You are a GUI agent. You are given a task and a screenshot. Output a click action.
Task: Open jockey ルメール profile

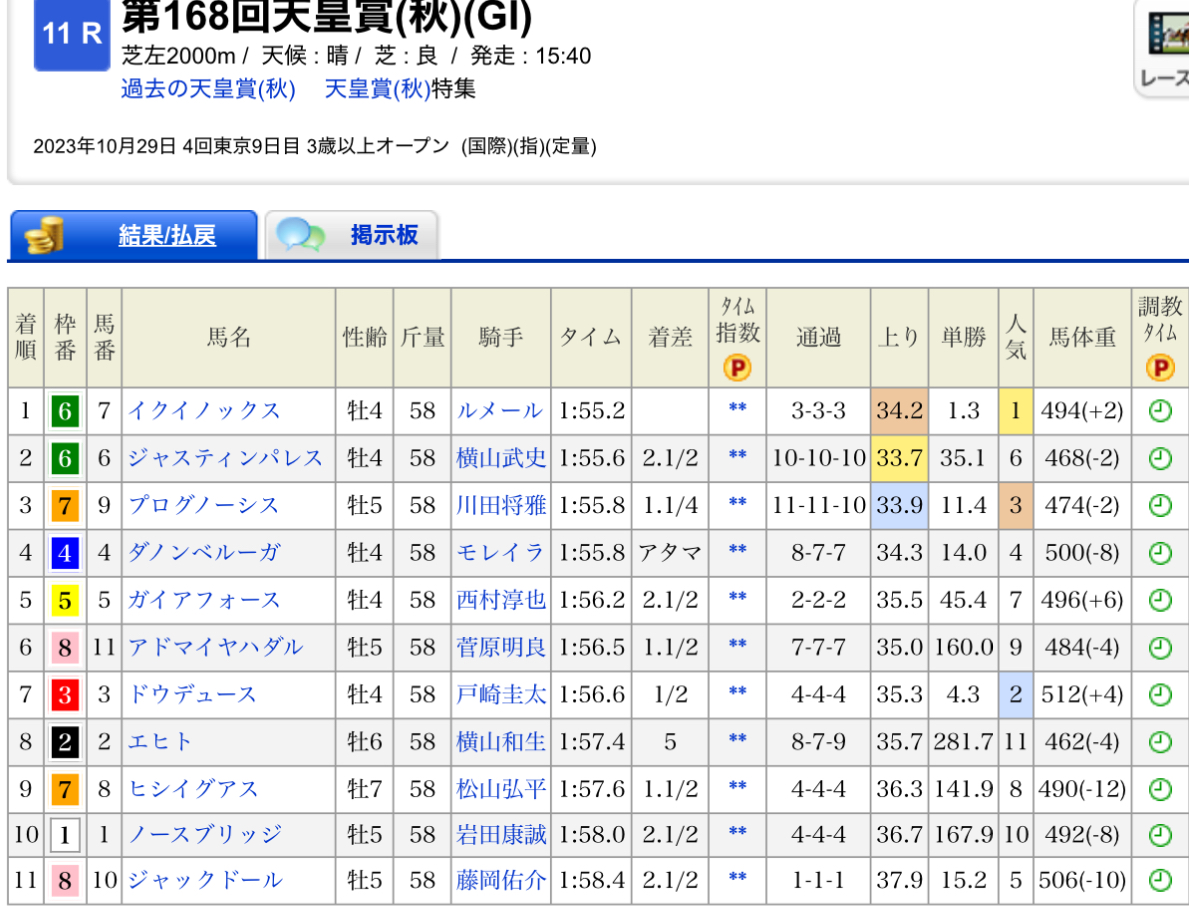click(500, 411)
